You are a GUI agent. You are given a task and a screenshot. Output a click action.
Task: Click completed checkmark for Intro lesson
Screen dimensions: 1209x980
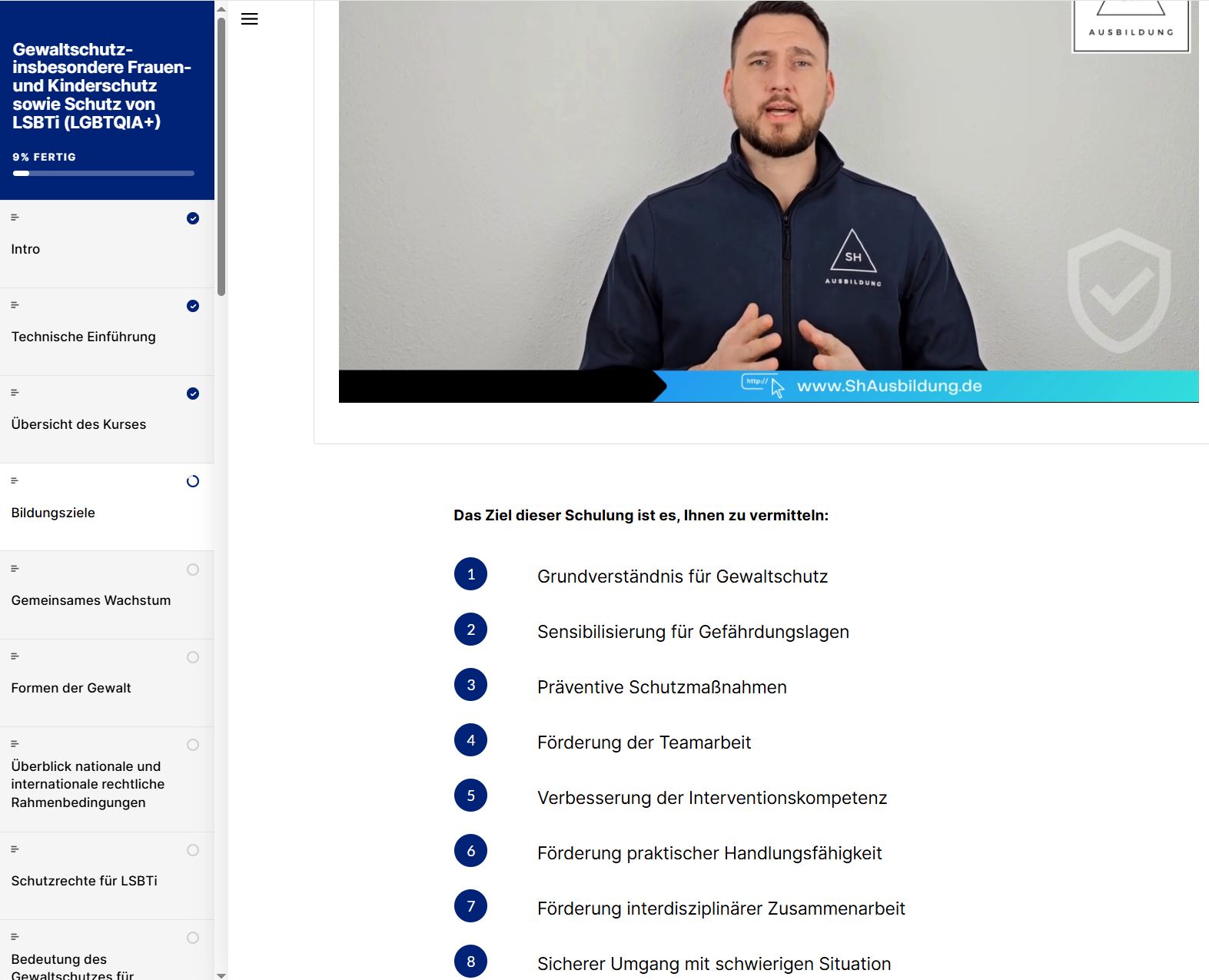[193, 218]
